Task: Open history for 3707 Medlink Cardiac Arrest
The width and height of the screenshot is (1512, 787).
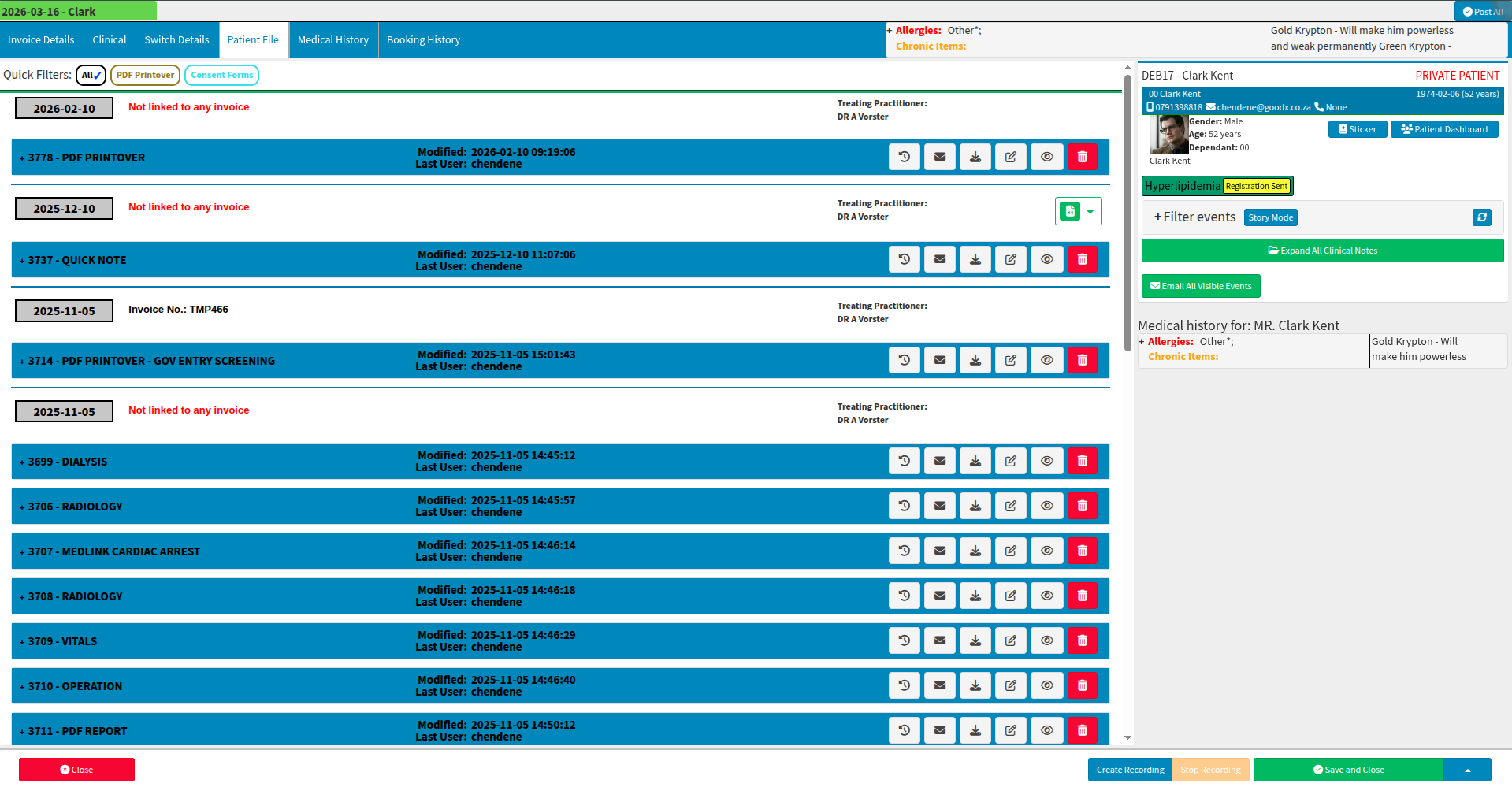Action: click(905, 551)
